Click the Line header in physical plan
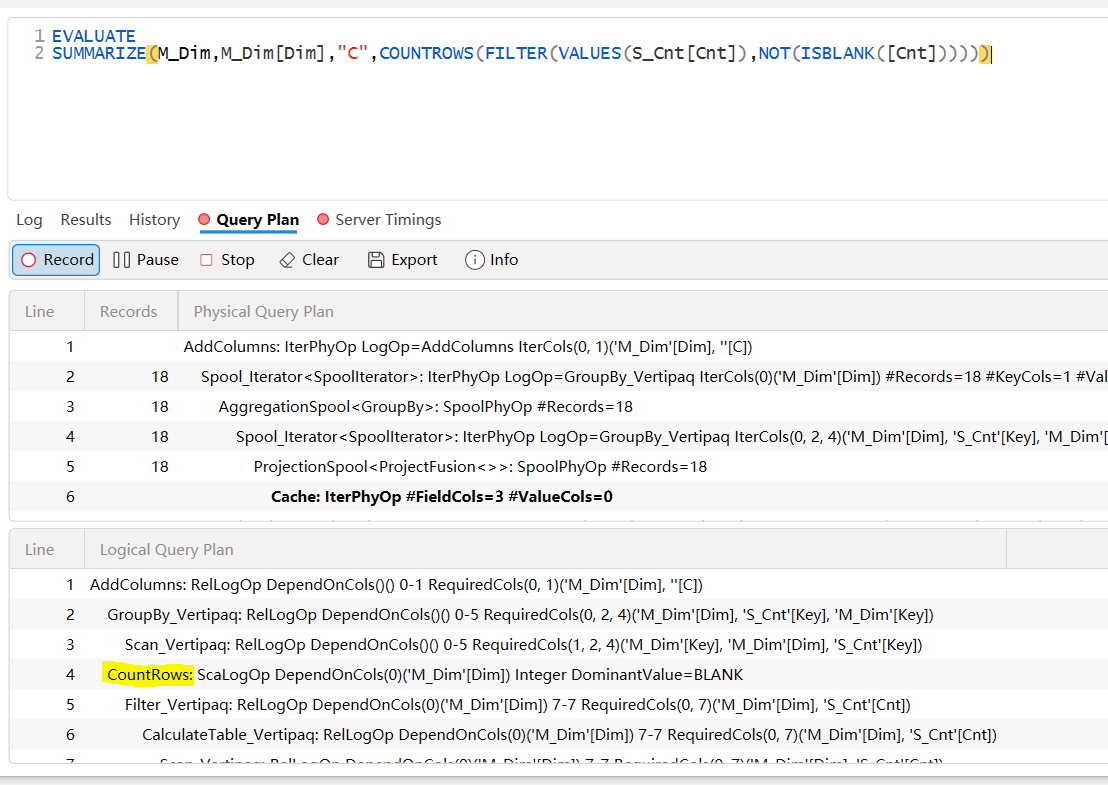This screenshot has width=1108, height=785. tap(40, 312)
